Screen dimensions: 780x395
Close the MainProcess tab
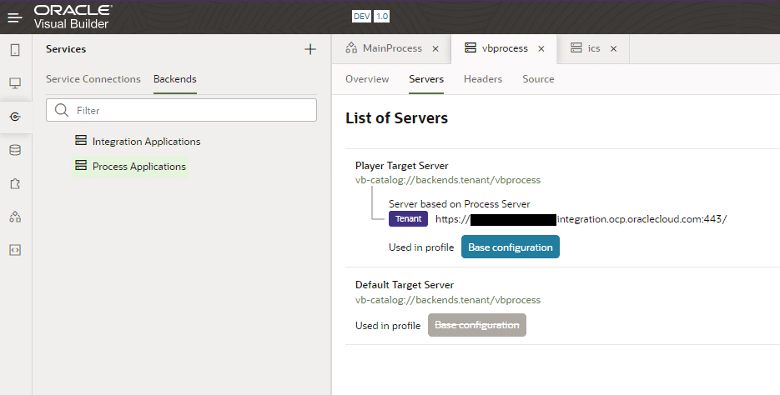click(435, 49)
